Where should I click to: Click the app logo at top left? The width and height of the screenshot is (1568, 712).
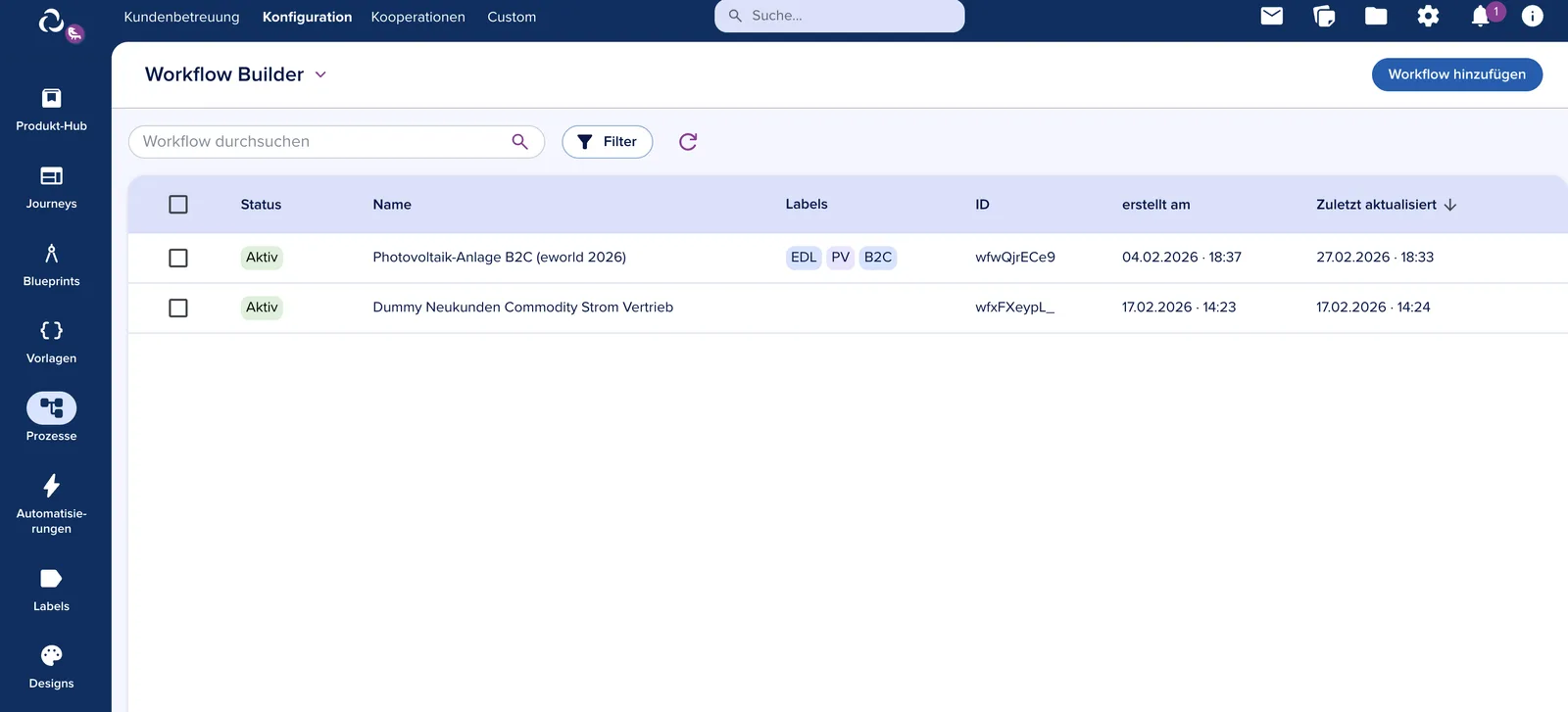[52, 21]
